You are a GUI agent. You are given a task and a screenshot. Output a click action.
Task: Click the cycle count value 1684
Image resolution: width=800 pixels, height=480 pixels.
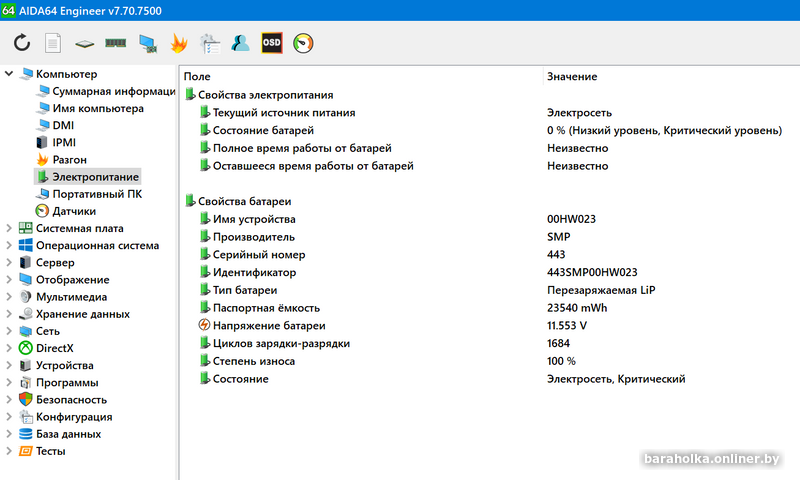pos(558,343)
